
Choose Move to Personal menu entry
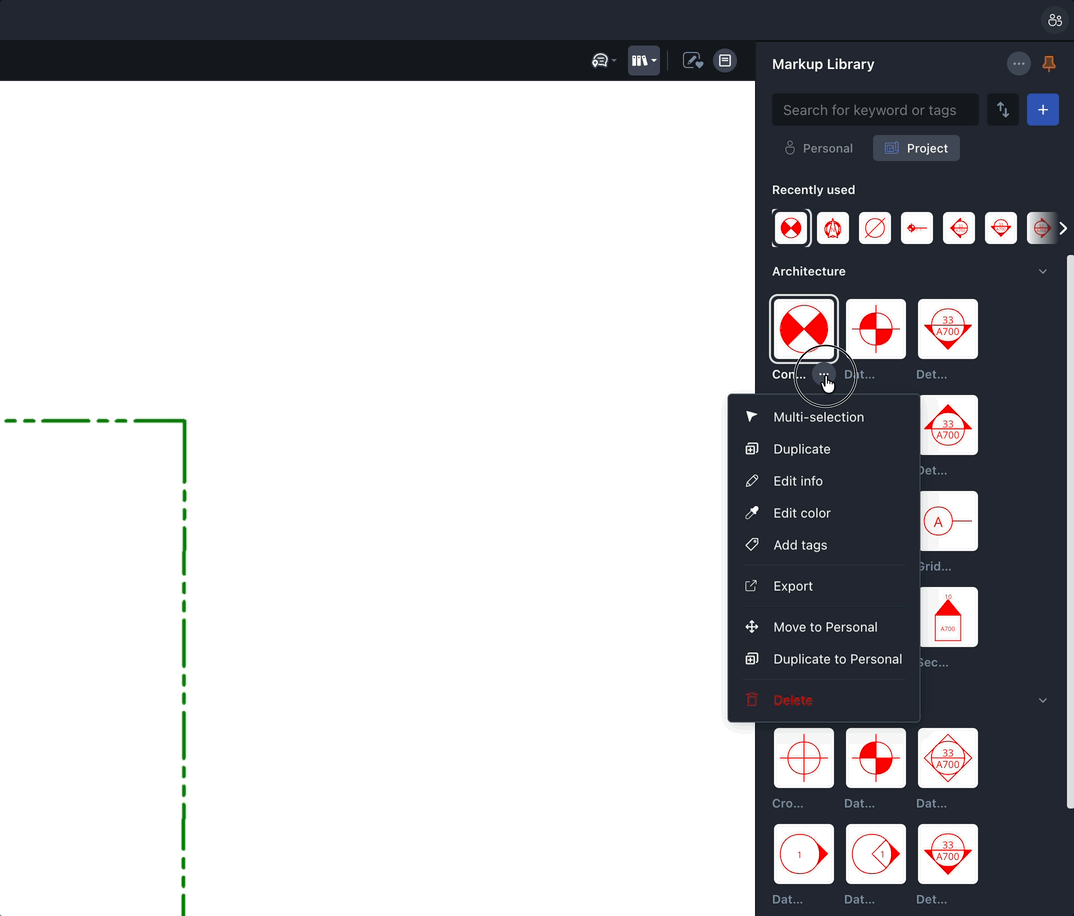(x=823, y=627)
